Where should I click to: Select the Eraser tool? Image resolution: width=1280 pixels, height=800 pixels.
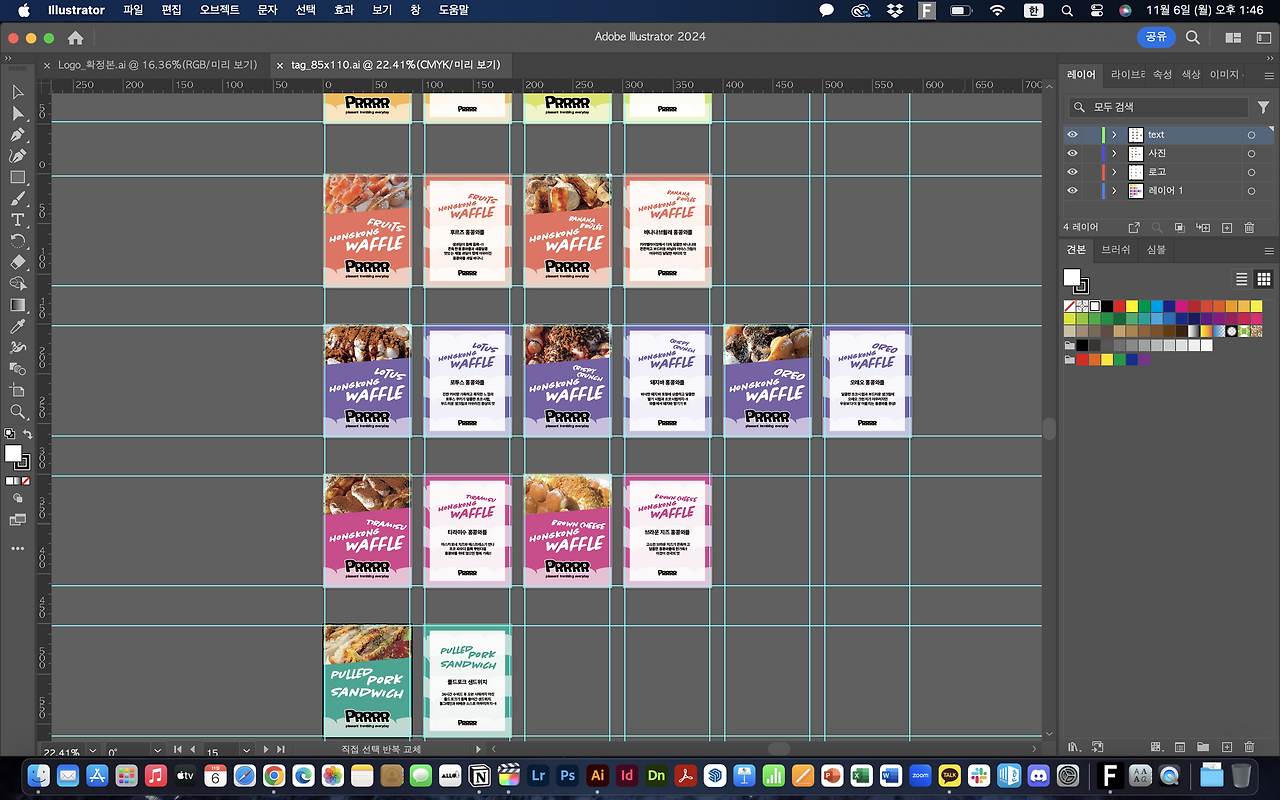pos(18,262)
